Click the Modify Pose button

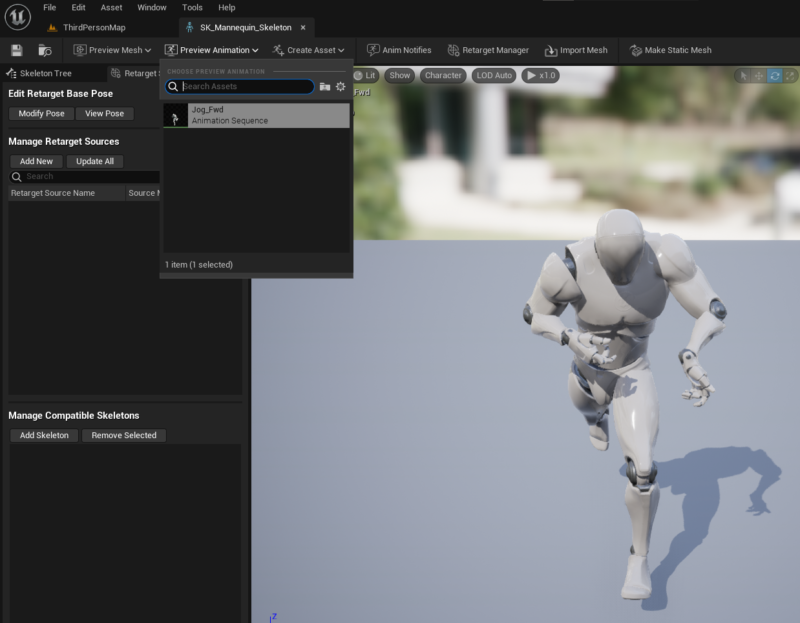[x=40, y=113]
